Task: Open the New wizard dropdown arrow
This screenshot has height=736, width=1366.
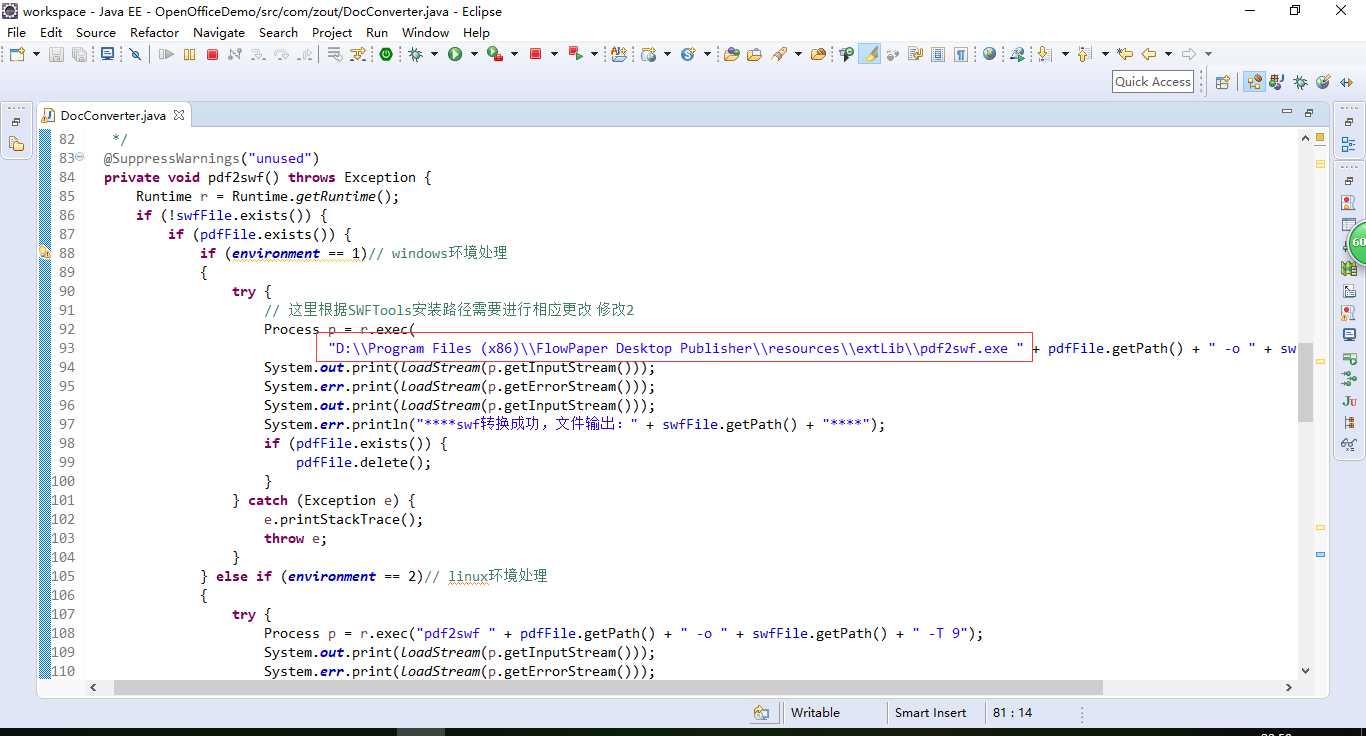Action: click(x=36, y=54)
